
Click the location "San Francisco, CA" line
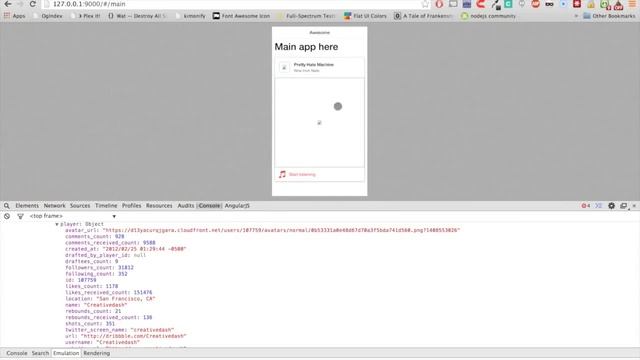point(110,299)
